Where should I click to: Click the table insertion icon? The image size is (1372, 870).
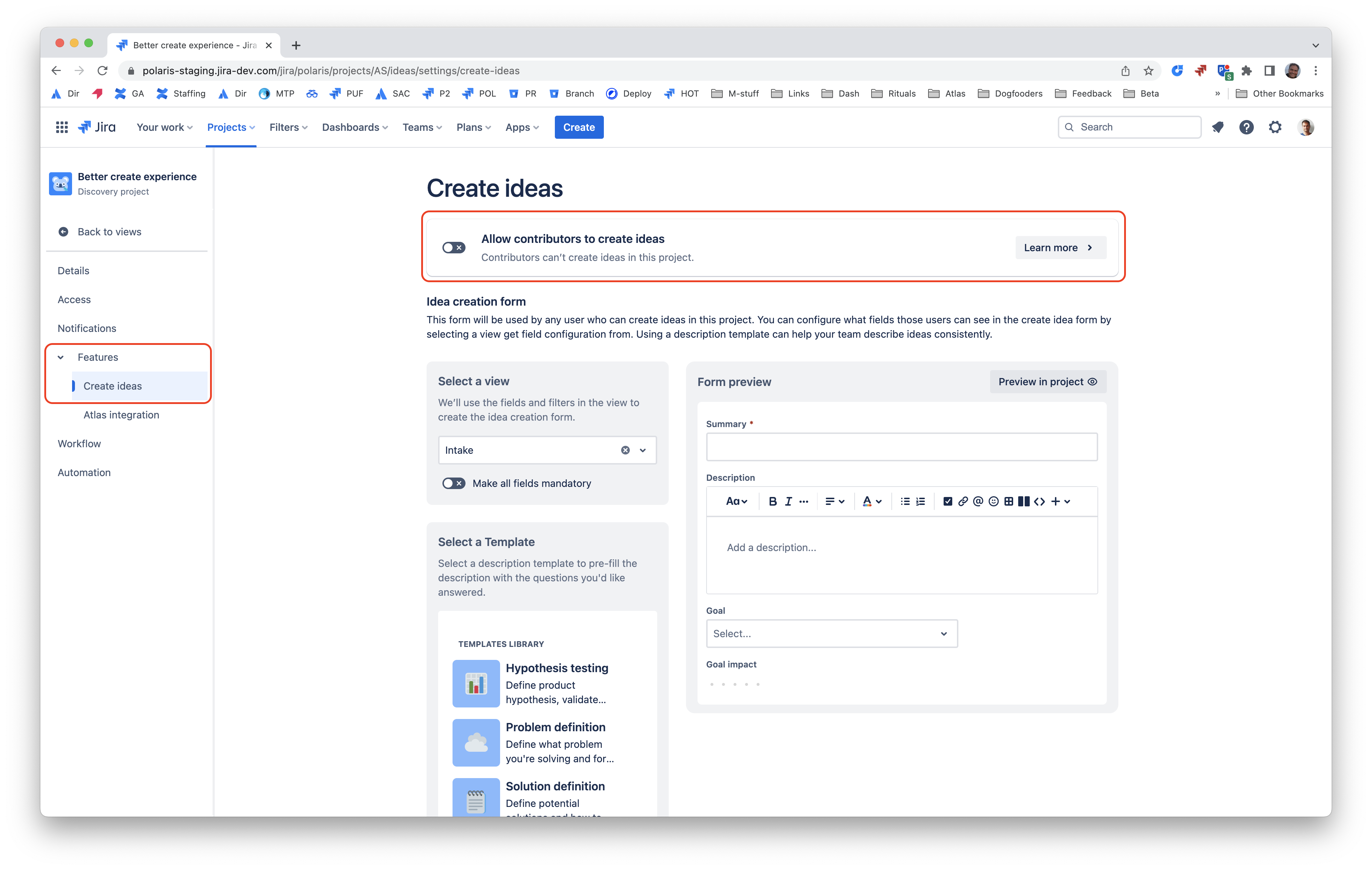tap(1009, 501)
